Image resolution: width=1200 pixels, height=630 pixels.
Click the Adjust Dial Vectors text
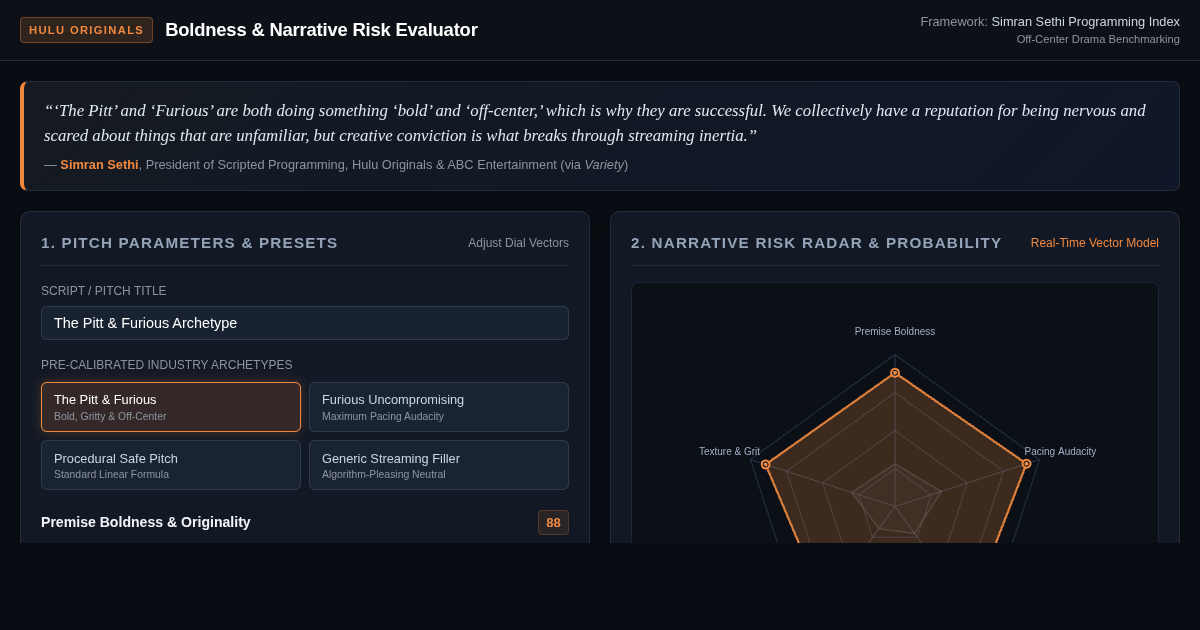(x=518, y=243)
